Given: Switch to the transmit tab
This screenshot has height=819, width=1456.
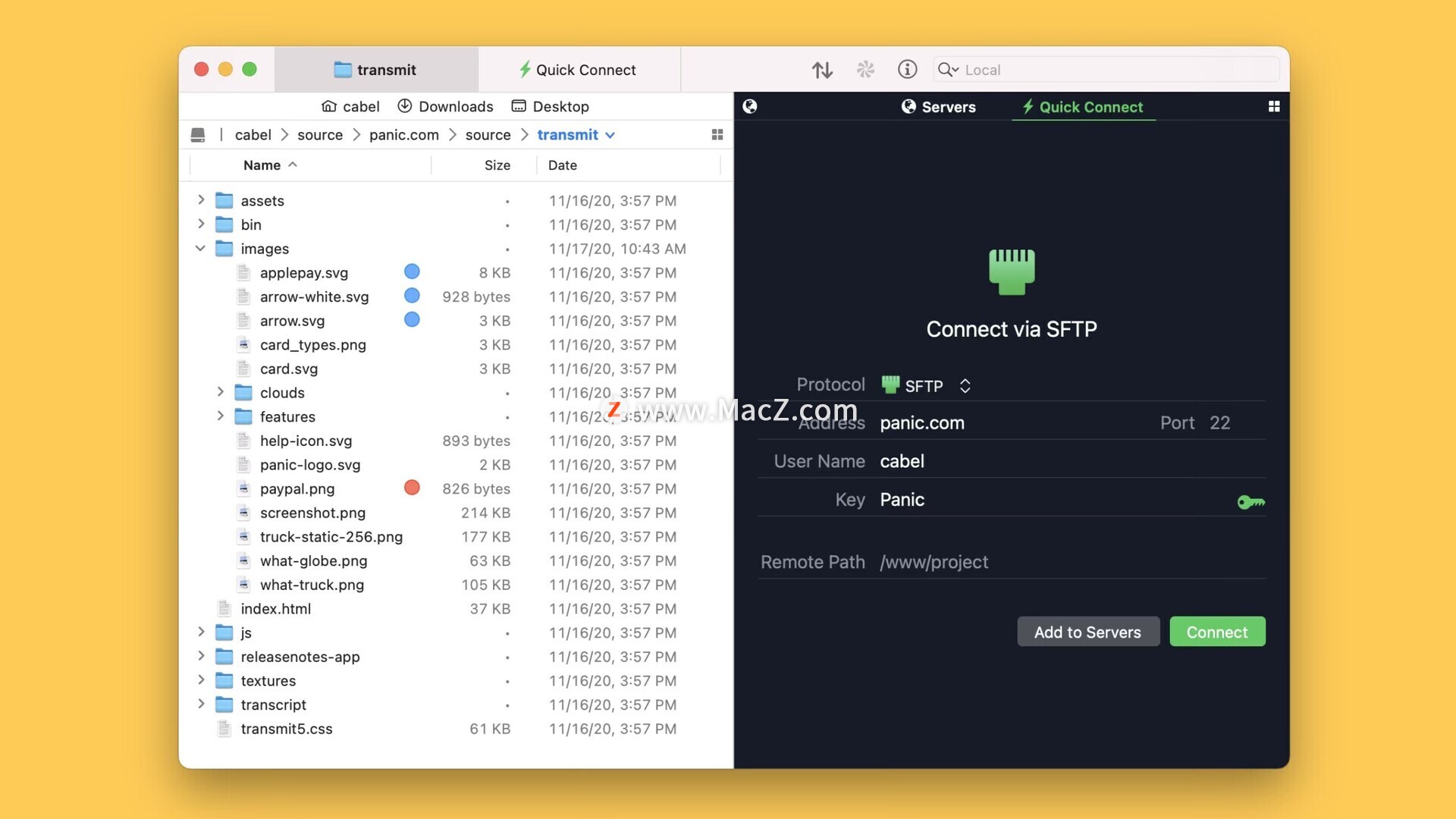Looking at the screenshot, I should 376,70.
